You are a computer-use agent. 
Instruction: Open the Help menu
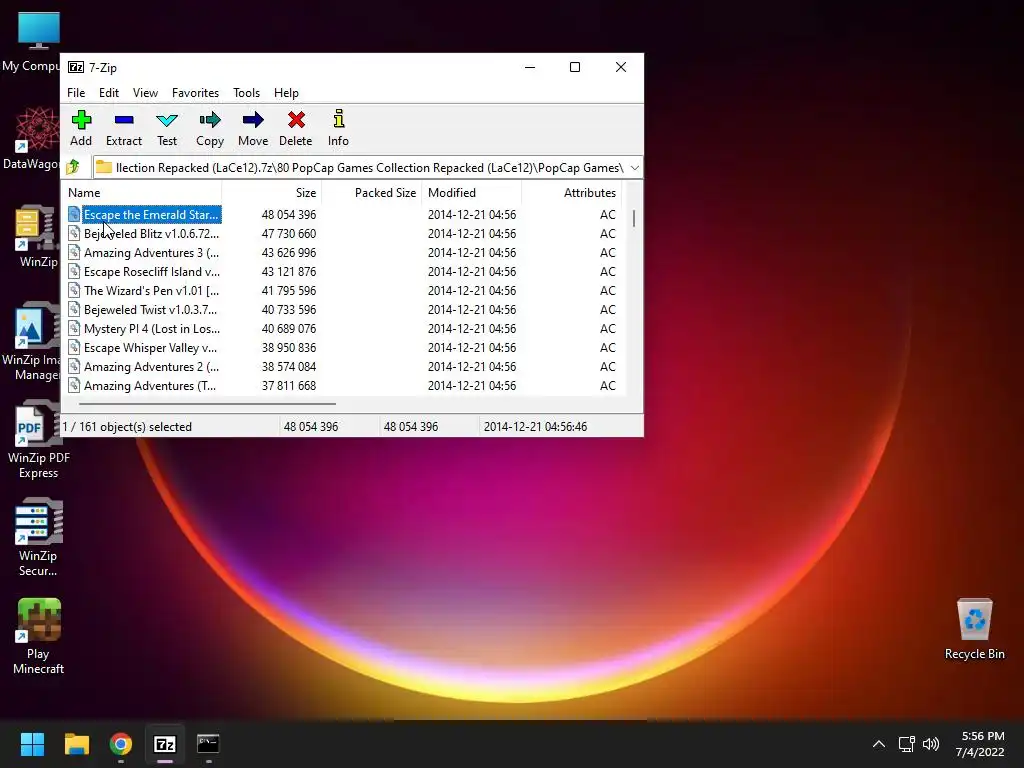pos(286,93)
